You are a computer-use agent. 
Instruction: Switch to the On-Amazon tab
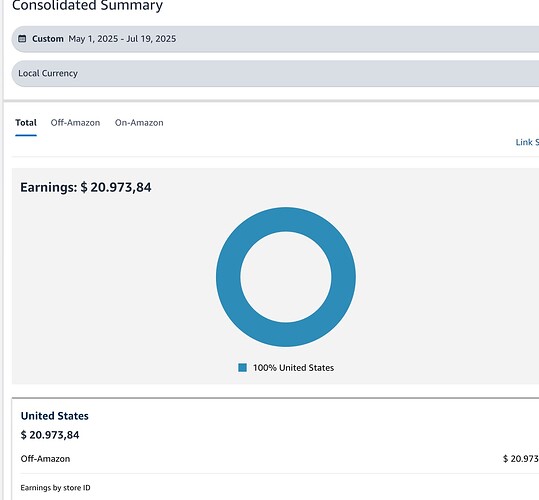[x=139, y=123]
